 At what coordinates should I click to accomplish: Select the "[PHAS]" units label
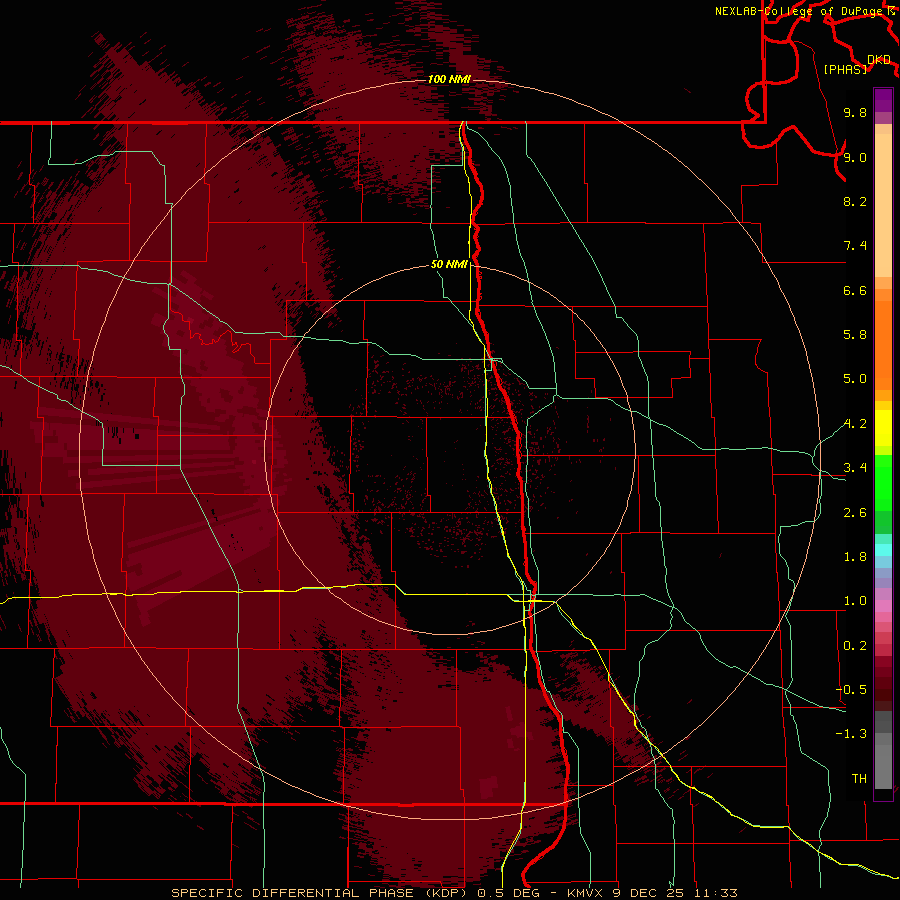point(845,69)
